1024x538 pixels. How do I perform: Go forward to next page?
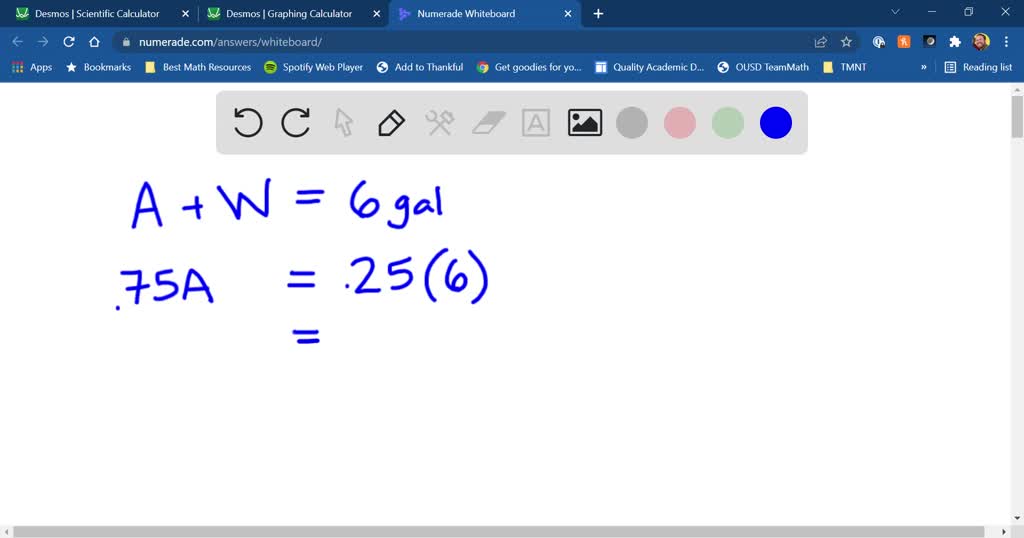(x=43, y=42)
